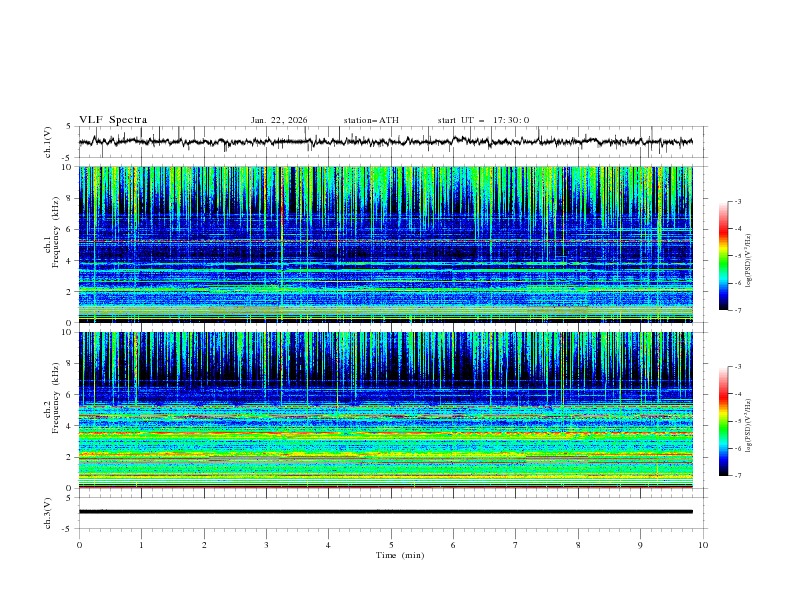
Task: Click the "start UT = 17:30:0" text
Action: pos(483,120)
